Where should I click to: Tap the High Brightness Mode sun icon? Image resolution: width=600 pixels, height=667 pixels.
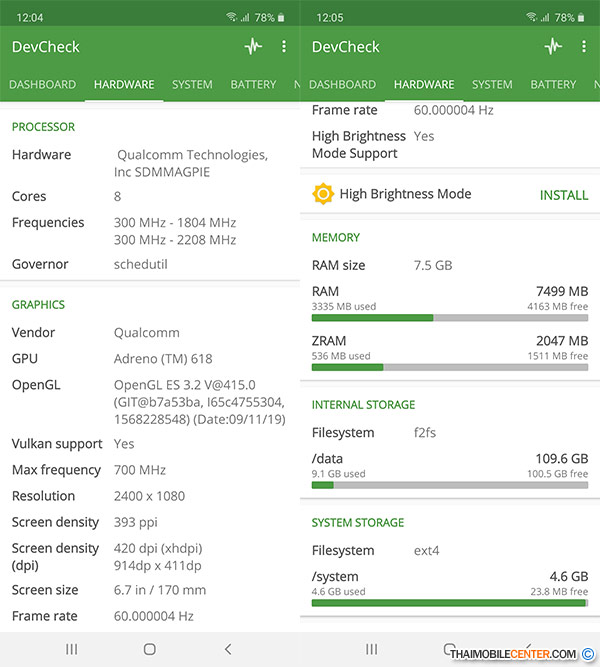tap(323, 194)
